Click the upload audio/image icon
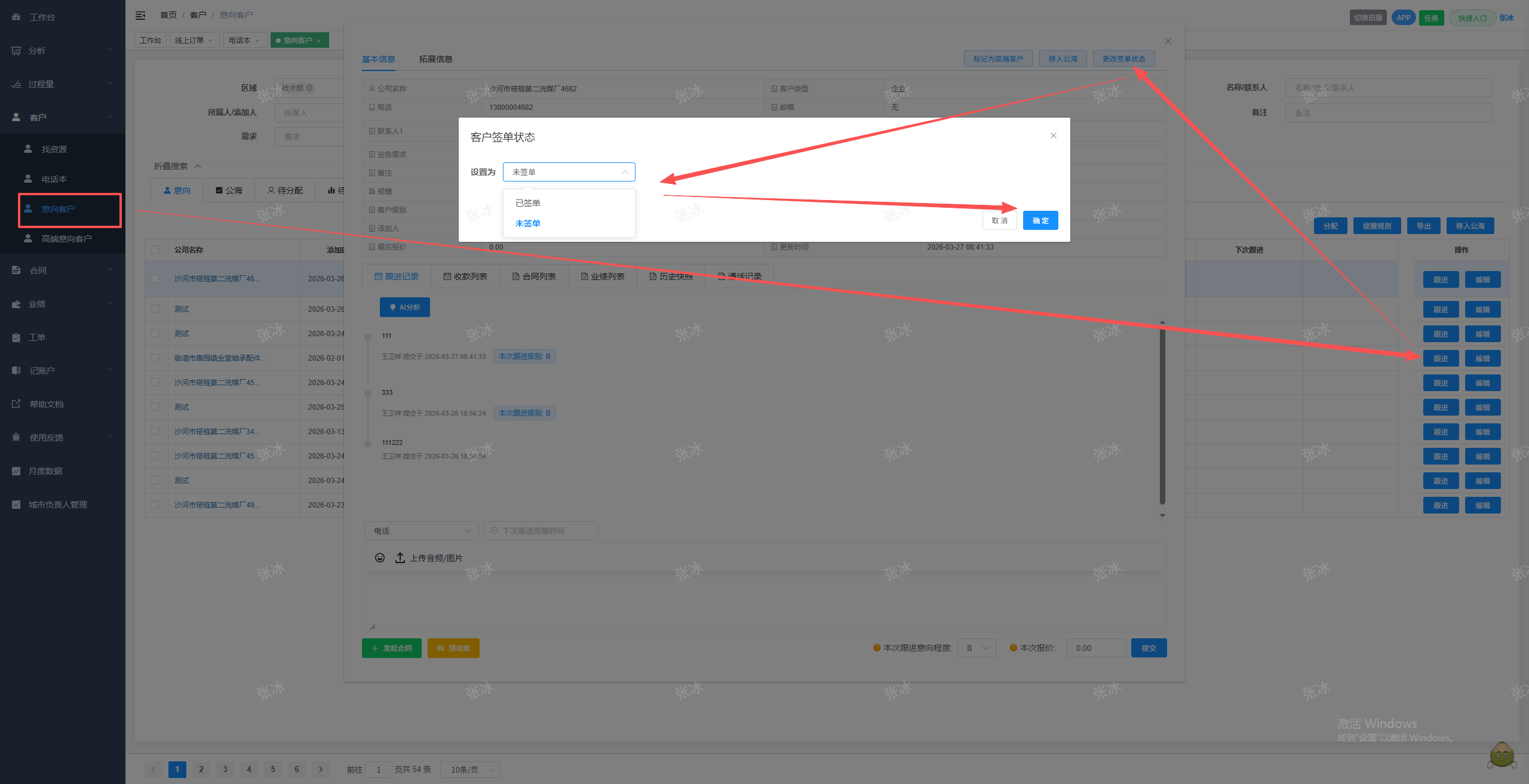This screenshot has height=784, width=1529. 400,558
